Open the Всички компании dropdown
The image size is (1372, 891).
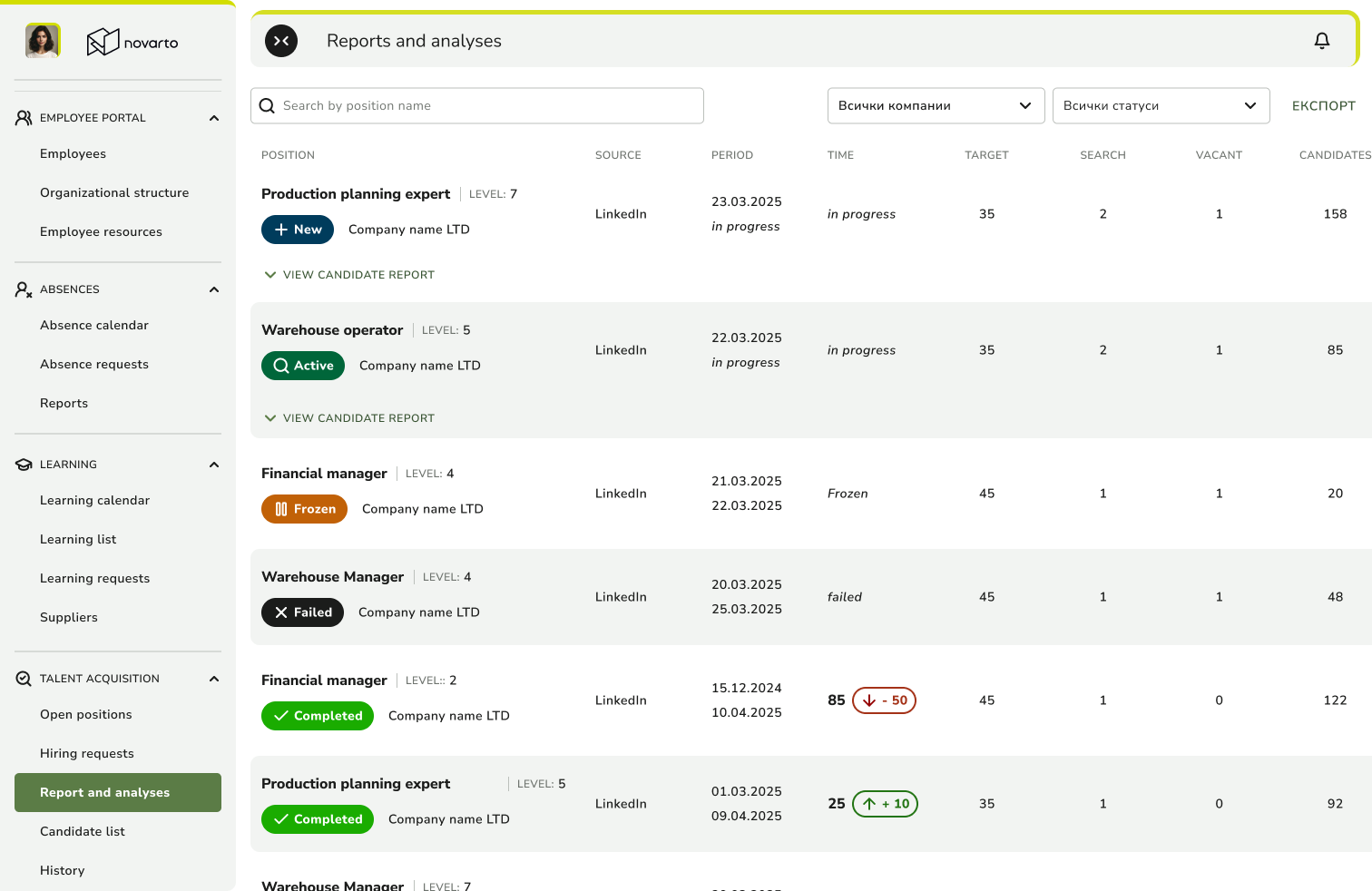(936, 106)
